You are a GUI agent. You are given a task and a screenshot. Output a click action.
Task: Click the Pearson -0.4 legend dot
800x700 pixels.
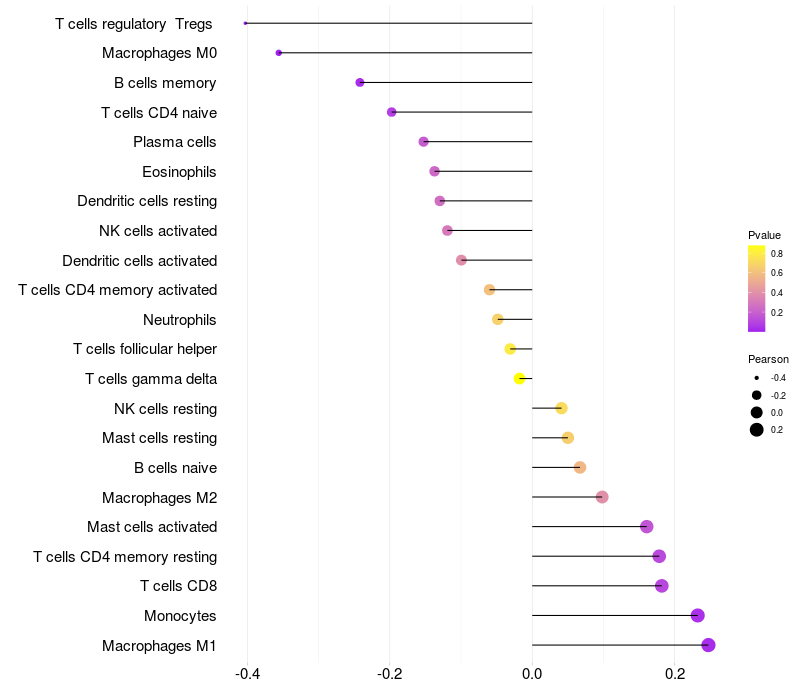[757, 378]
